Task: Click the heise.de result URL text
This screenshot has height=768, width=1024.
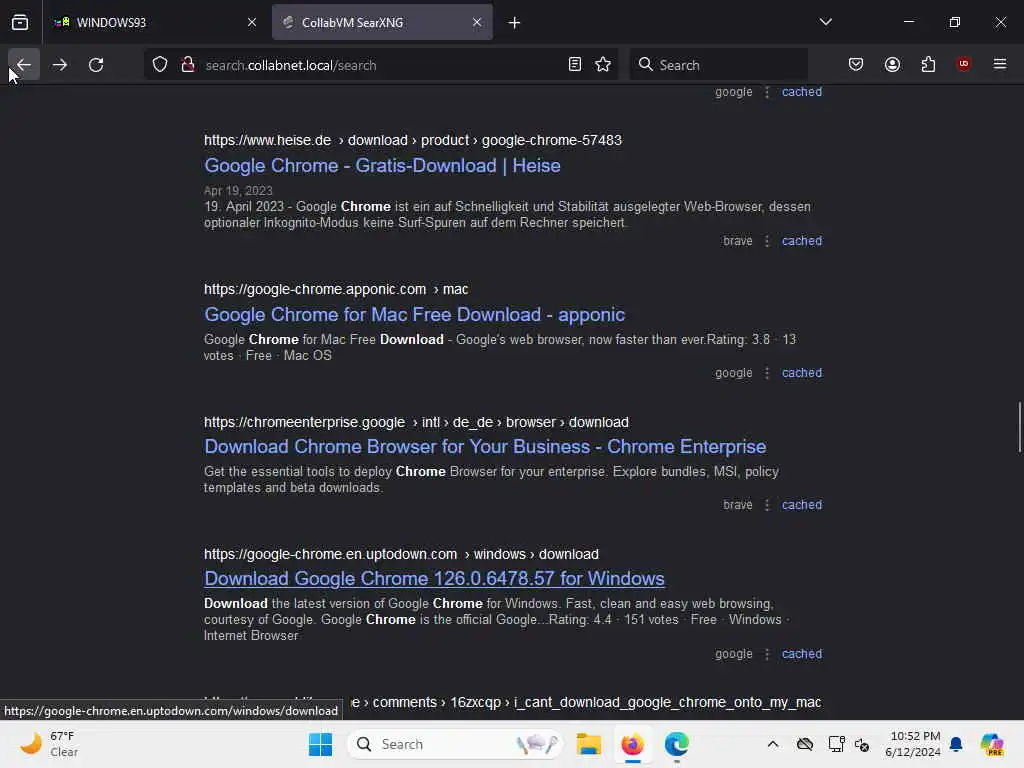Action: [x=413, y=140]
